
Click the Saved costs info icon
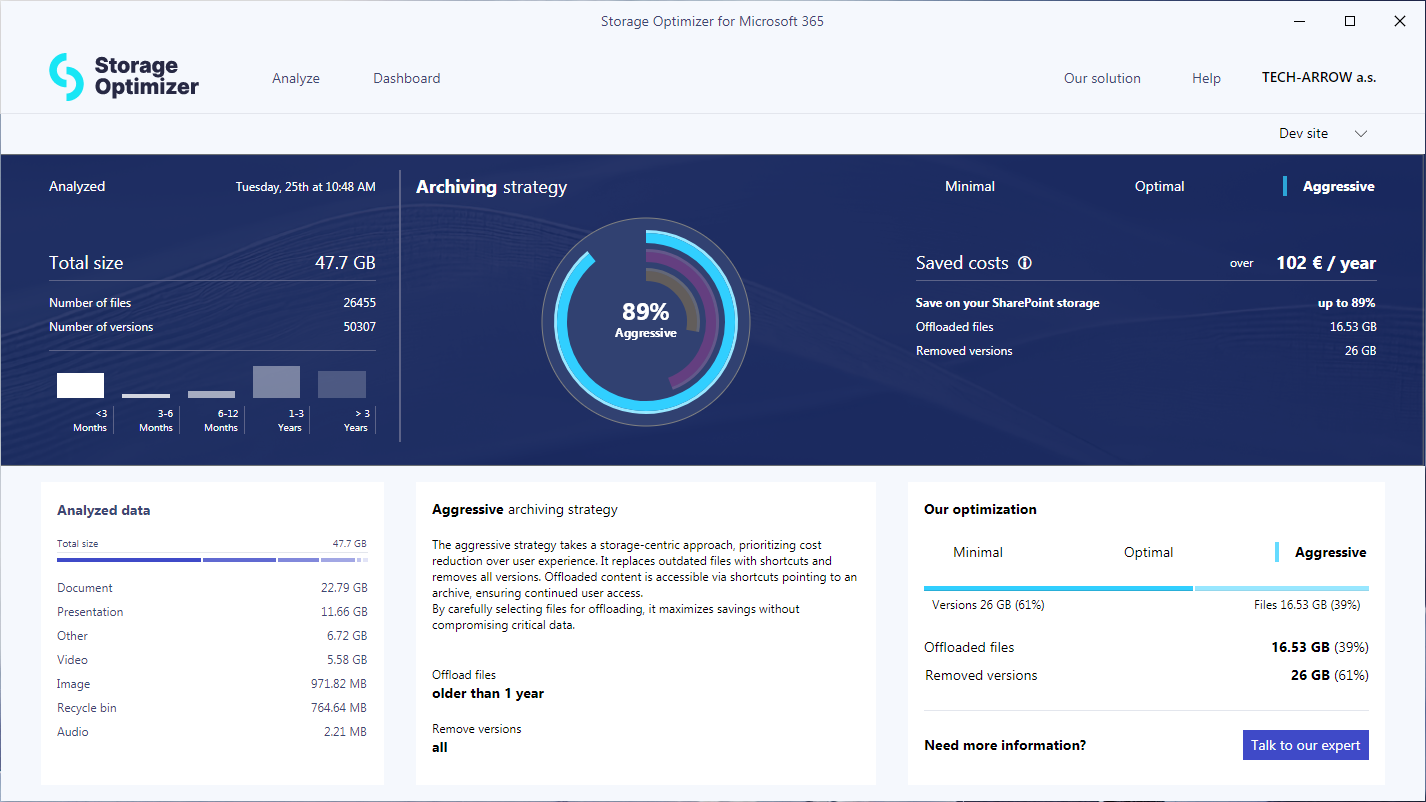1025,263
